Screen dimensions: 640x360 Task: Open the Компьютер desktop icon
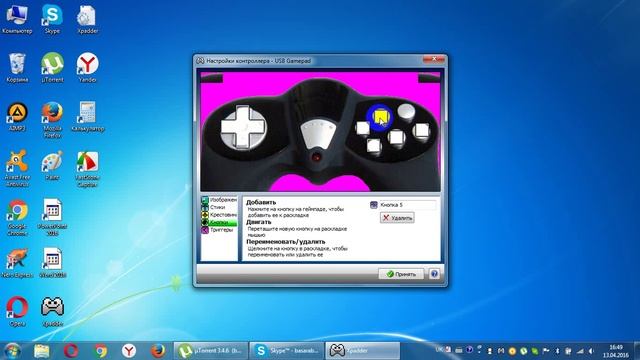(x=17, y=20)
